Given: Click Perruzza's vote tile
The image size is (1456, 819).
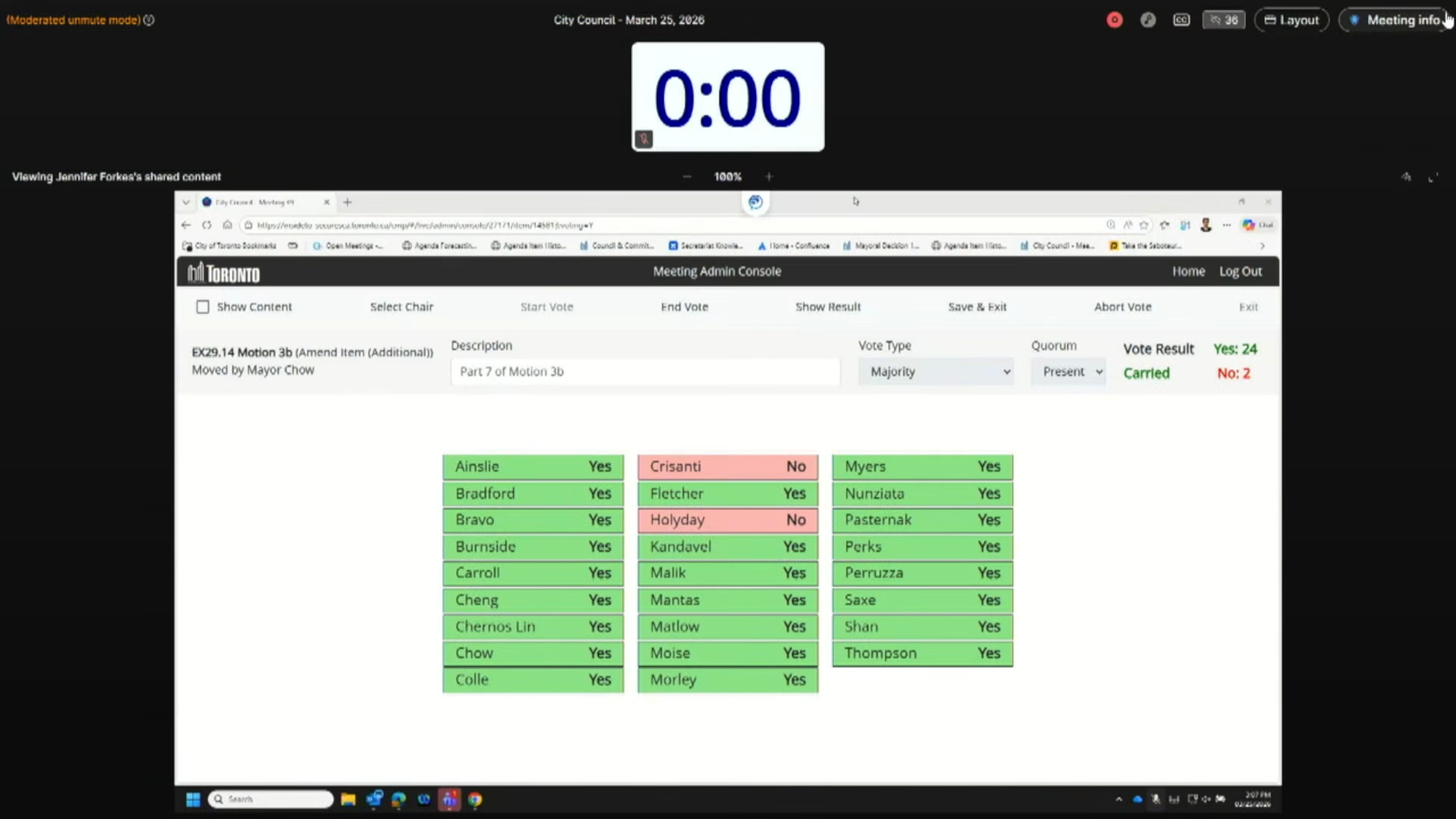Looking at the screenshot, I should (x=922, y=573).
